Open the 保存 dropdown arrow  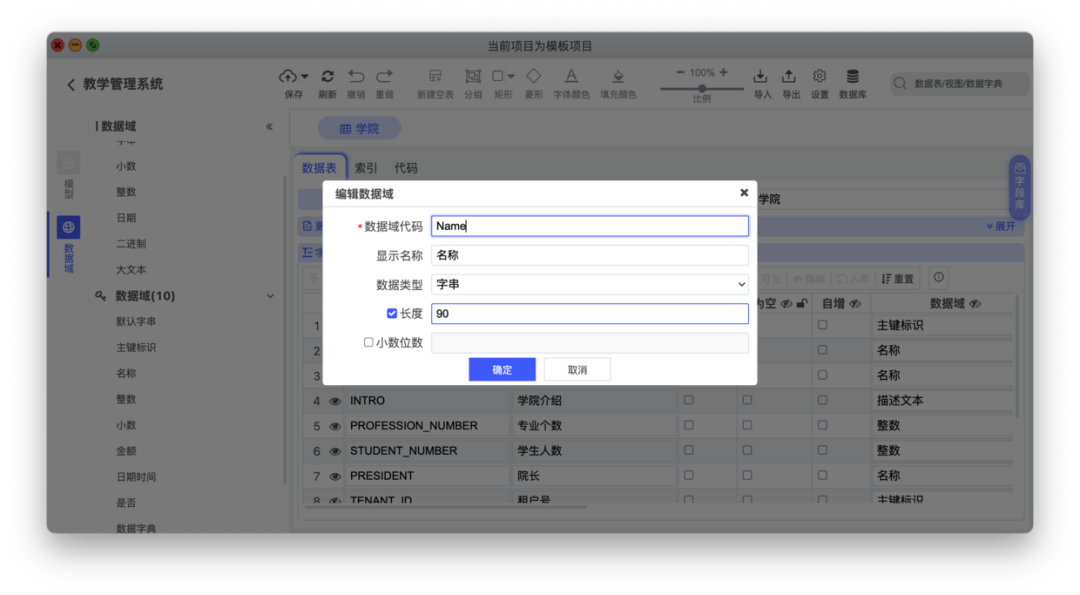pos(304,76)
